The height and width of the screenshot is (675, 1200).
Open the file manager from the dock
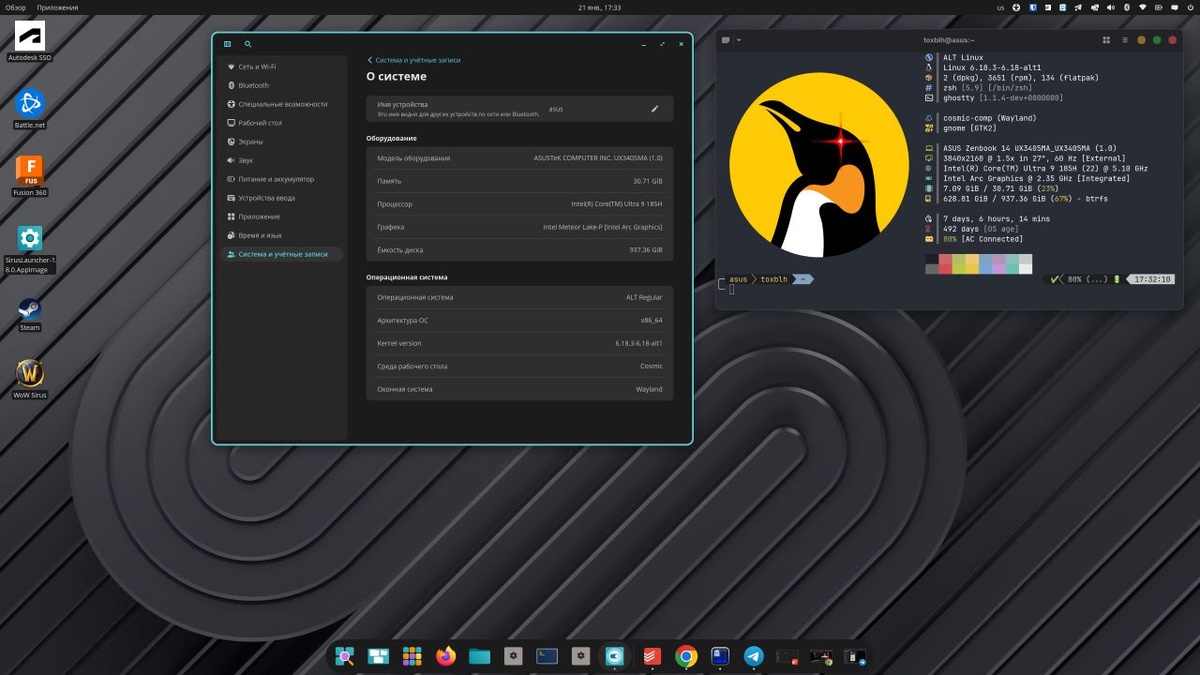click(x=480, y=656)
